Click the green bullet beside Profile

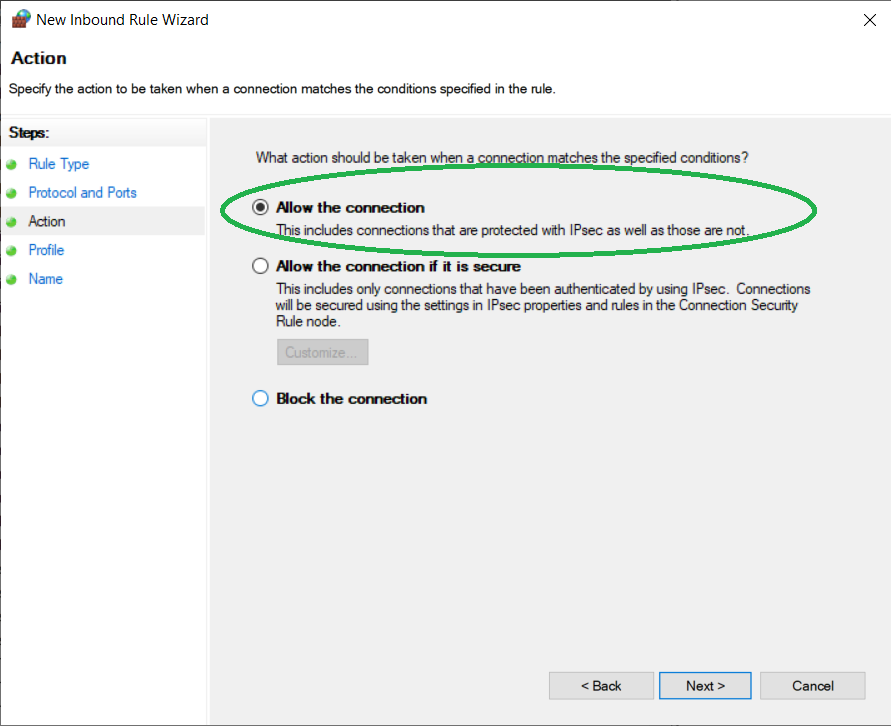pos(11,251)
